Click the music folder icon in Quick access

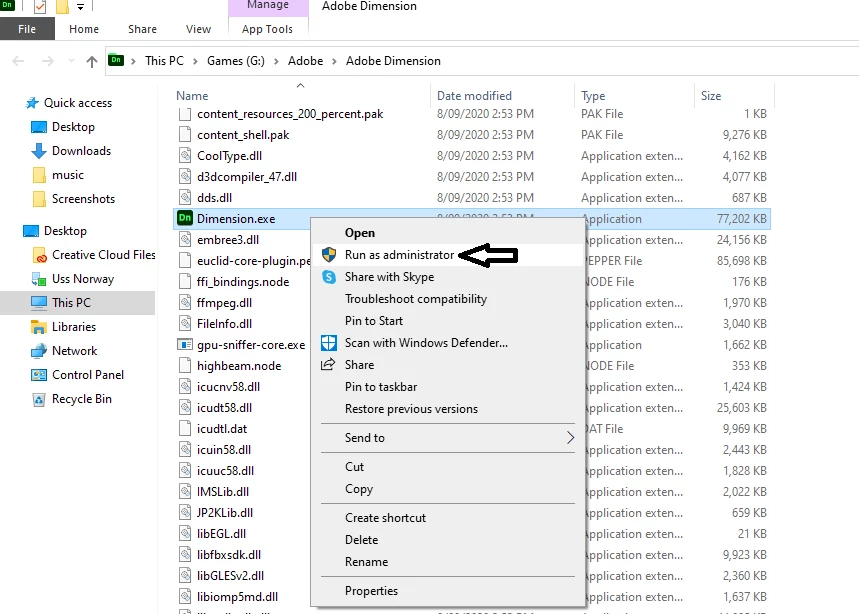[39, 175]
